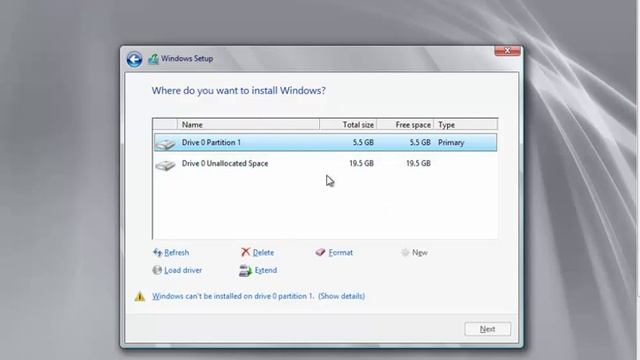Refresh the drive list
Image resolution: width=640 pixels, height=360 pixels.
pos(176,253)
